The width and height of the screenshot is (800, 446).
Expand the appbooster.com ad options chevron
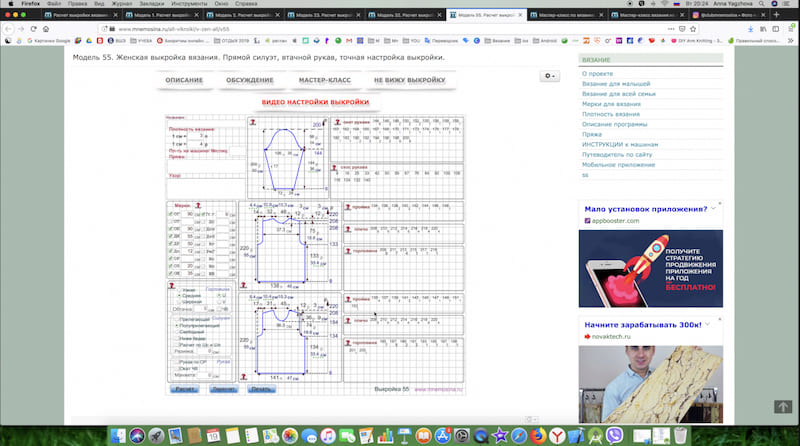pyautogui.click(x=713, y=208)
